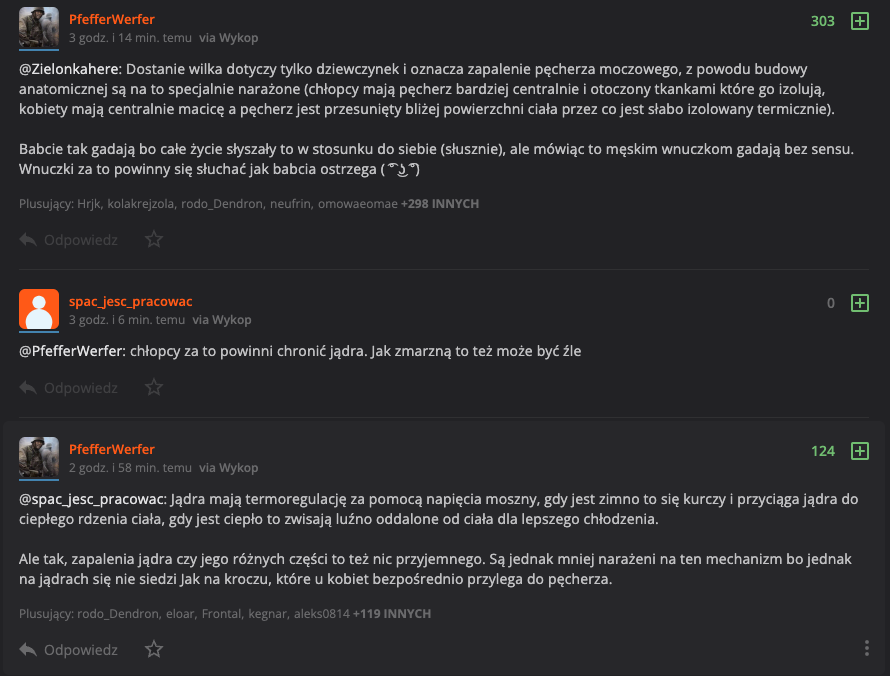The image size is (890, 676).
Task: Click the '3 godz. i 14 min. temu' timestamp
Action: pyautogui.click(x=127, y=38)
